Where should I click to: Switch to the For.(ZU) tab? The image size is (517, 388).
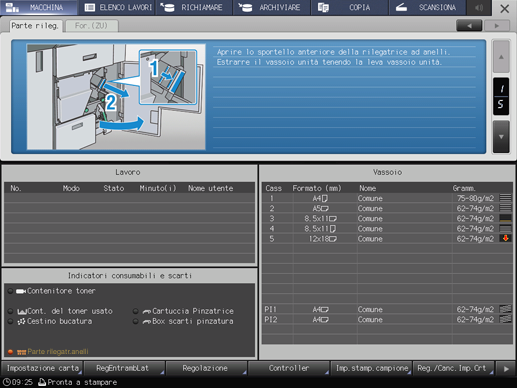92,26
